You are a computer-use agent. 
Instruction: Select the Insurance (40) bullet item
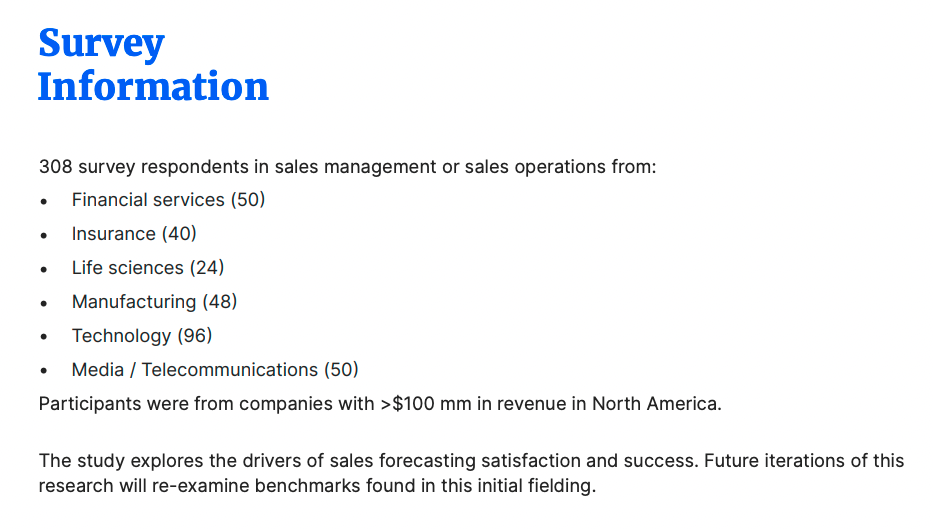point(134,234)
